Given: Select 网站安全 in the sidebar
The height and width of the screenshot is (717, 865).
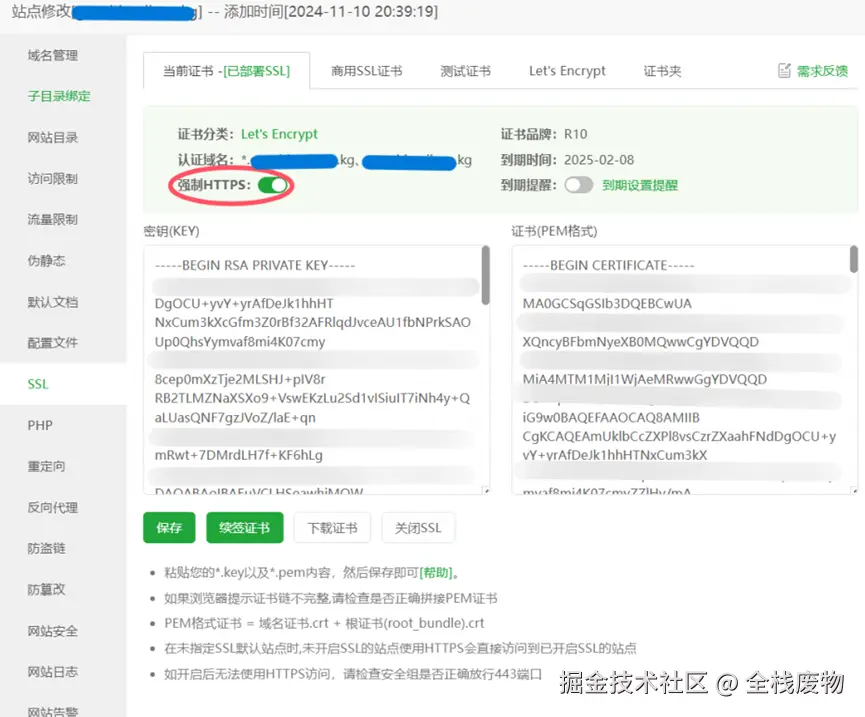Looking at the screenshot, I should pyautogui.click(x=53, y=630).
